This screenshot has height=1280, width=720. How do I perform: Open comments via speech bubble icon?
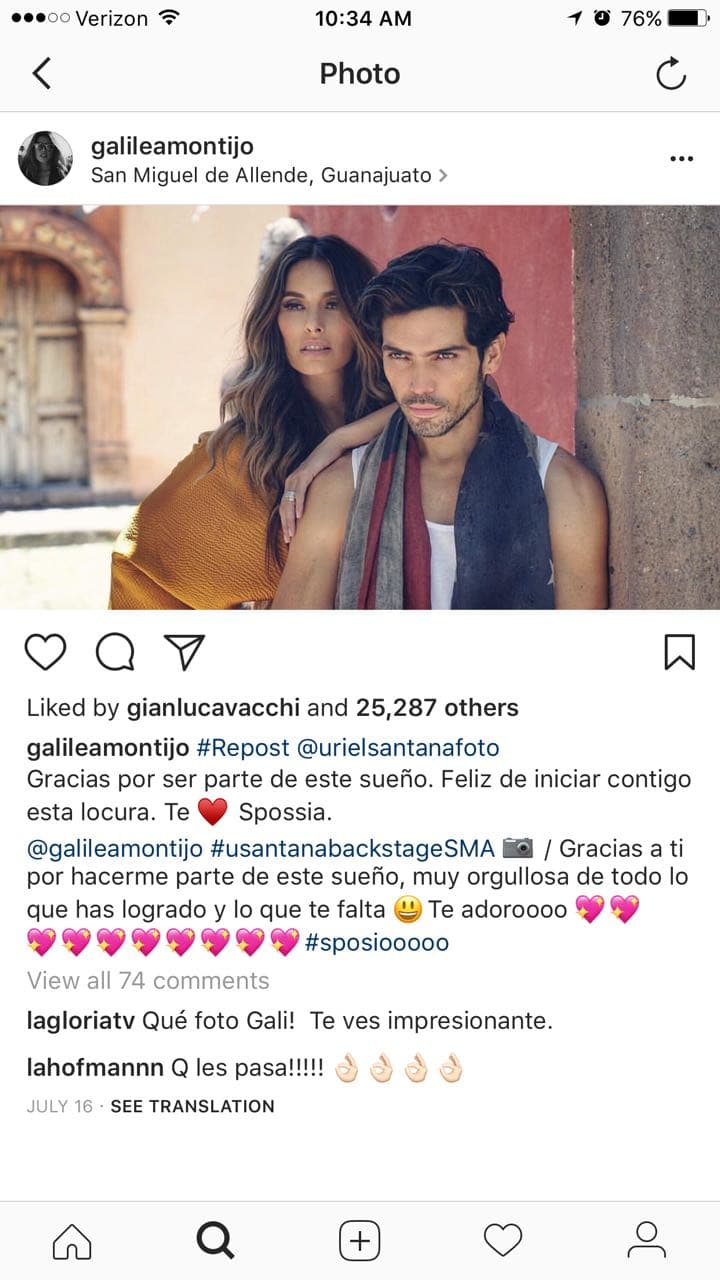click(115, 652)
